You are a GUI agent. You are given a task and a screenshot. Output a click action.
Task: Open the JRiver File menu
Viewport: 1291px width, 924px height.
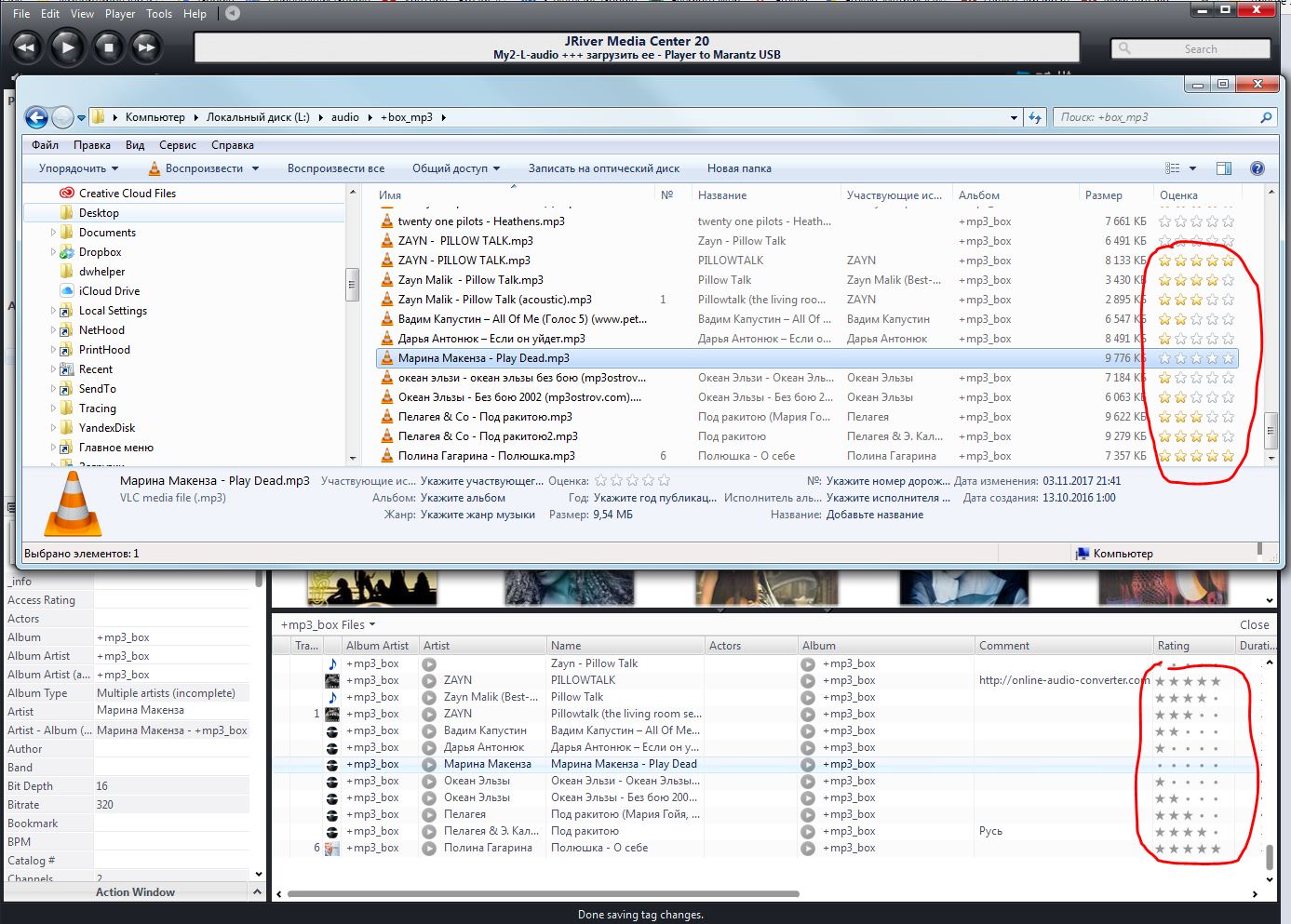click(21, 14)
